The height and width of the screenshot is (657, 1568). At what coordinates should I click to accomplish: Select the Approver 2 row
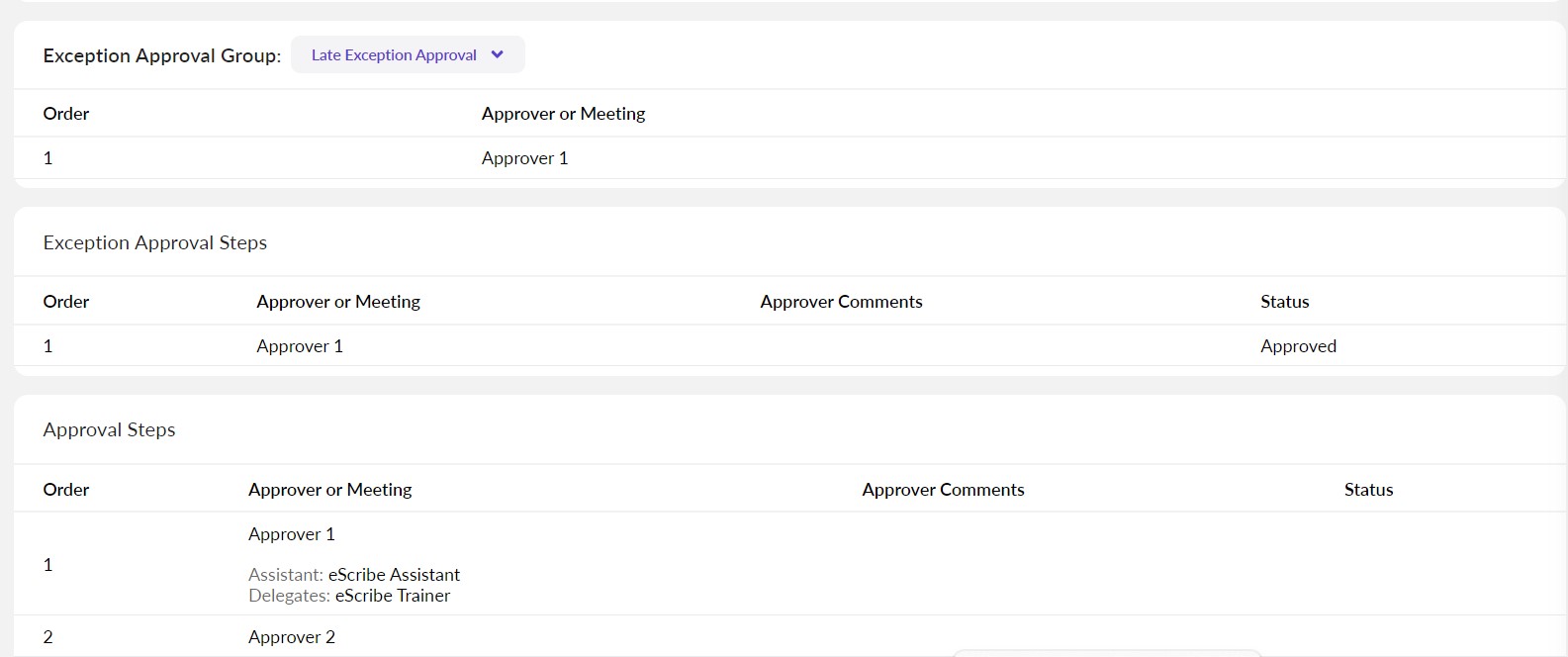(x=292, y=637)
